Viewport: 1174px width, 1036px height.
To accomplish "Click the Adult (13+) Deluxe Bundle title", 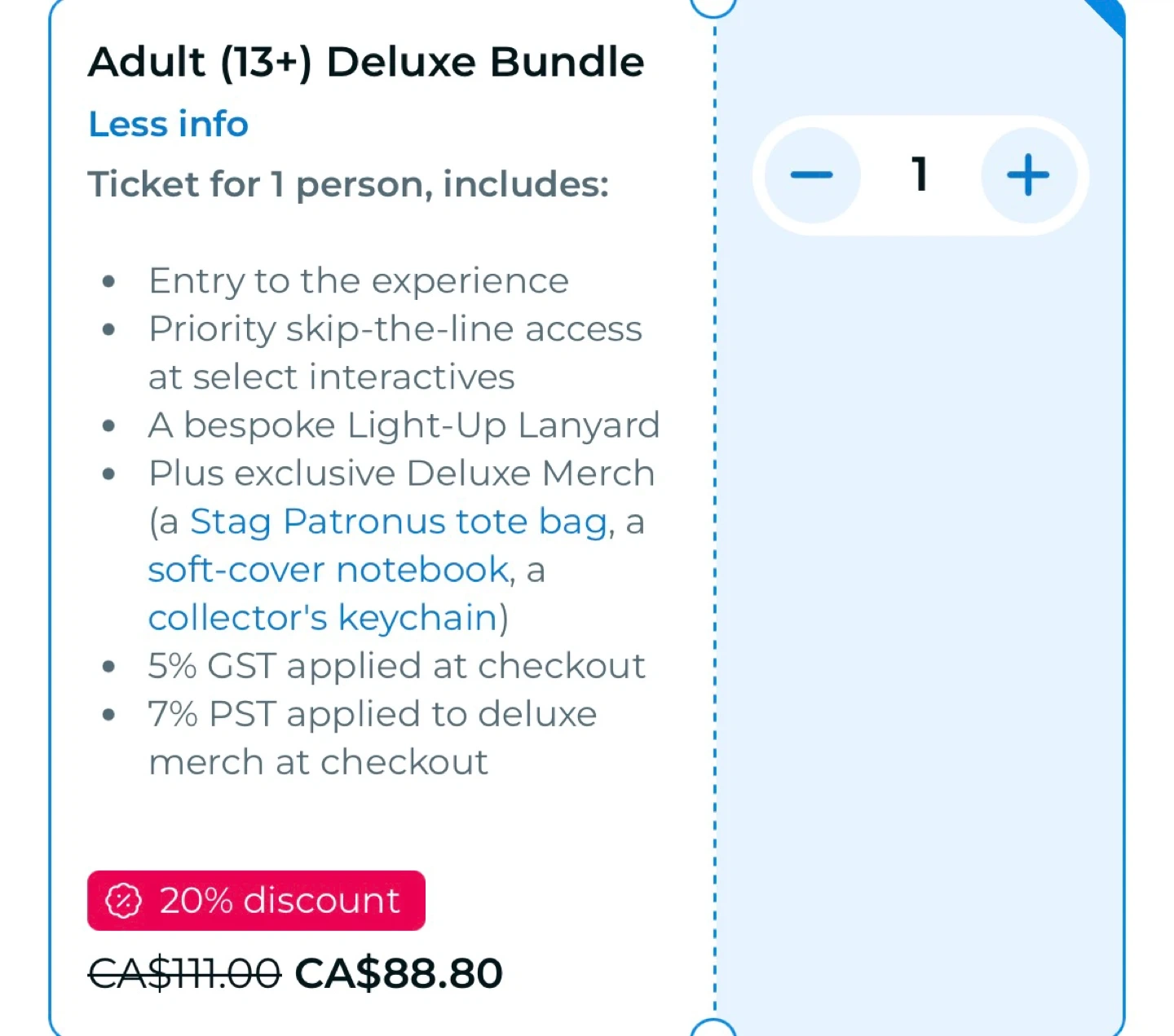I will pyautogui.click(x=366, y=62).
